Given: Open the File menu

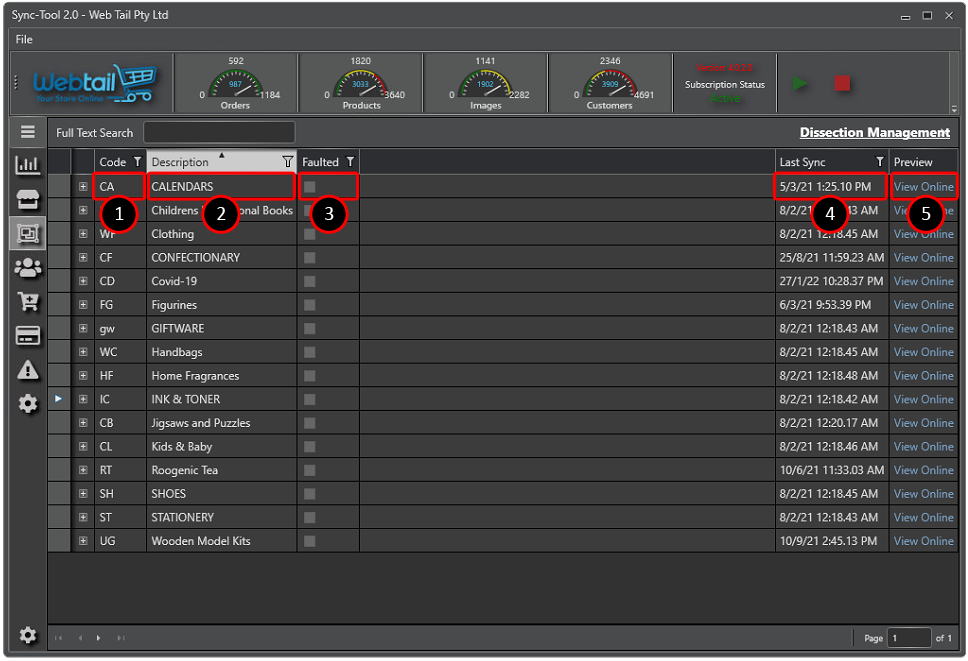Looking at the screenshot, I should click(24, 40).
